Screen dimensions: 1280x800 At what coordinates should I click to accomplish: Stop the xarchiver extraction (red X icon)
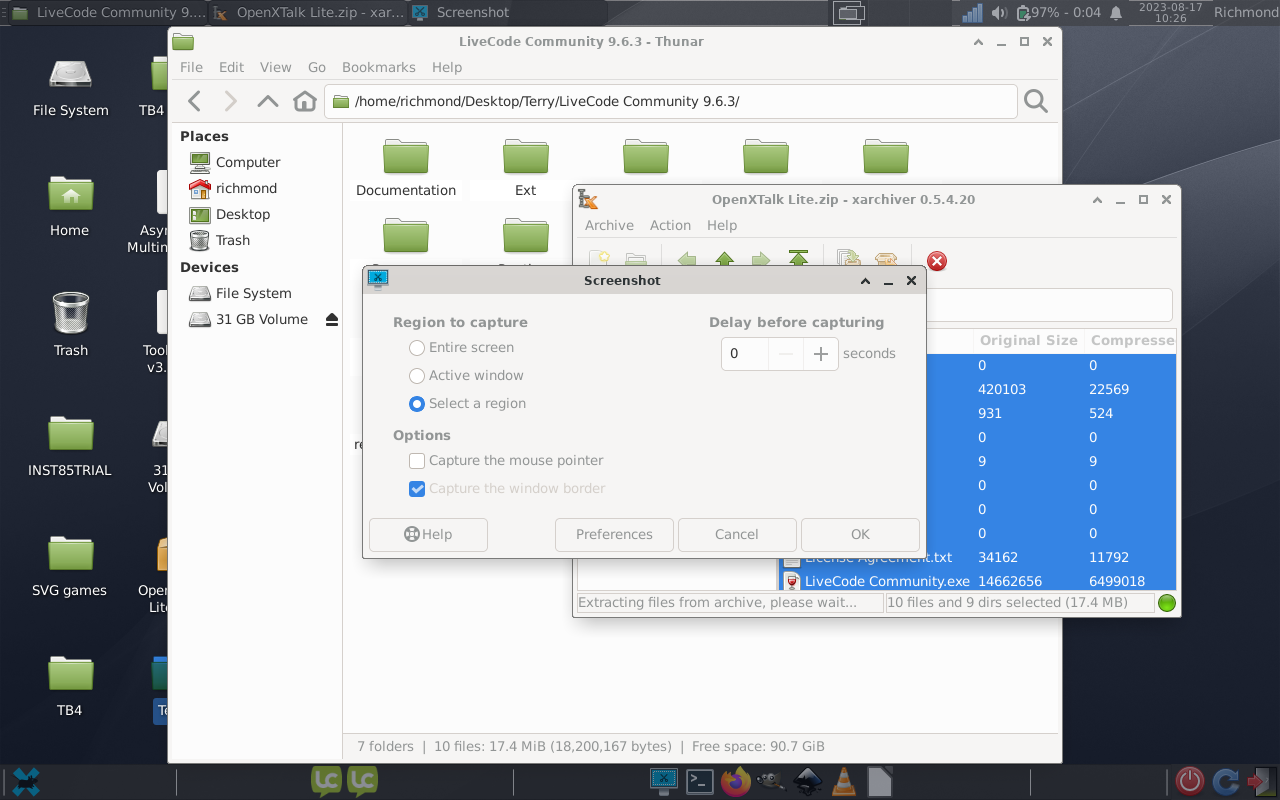click(937, 261)
